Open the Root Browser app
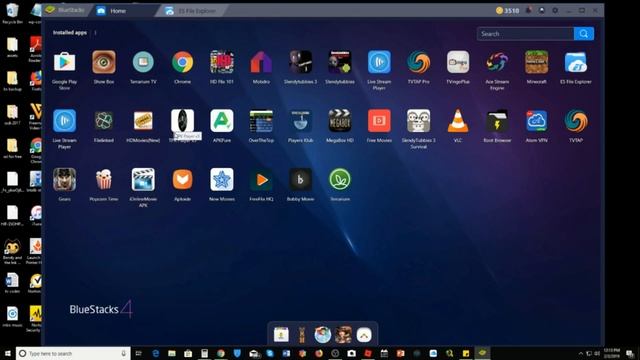Screen dimensions: 640x360 pyautogui.click(x=497, y=121)
